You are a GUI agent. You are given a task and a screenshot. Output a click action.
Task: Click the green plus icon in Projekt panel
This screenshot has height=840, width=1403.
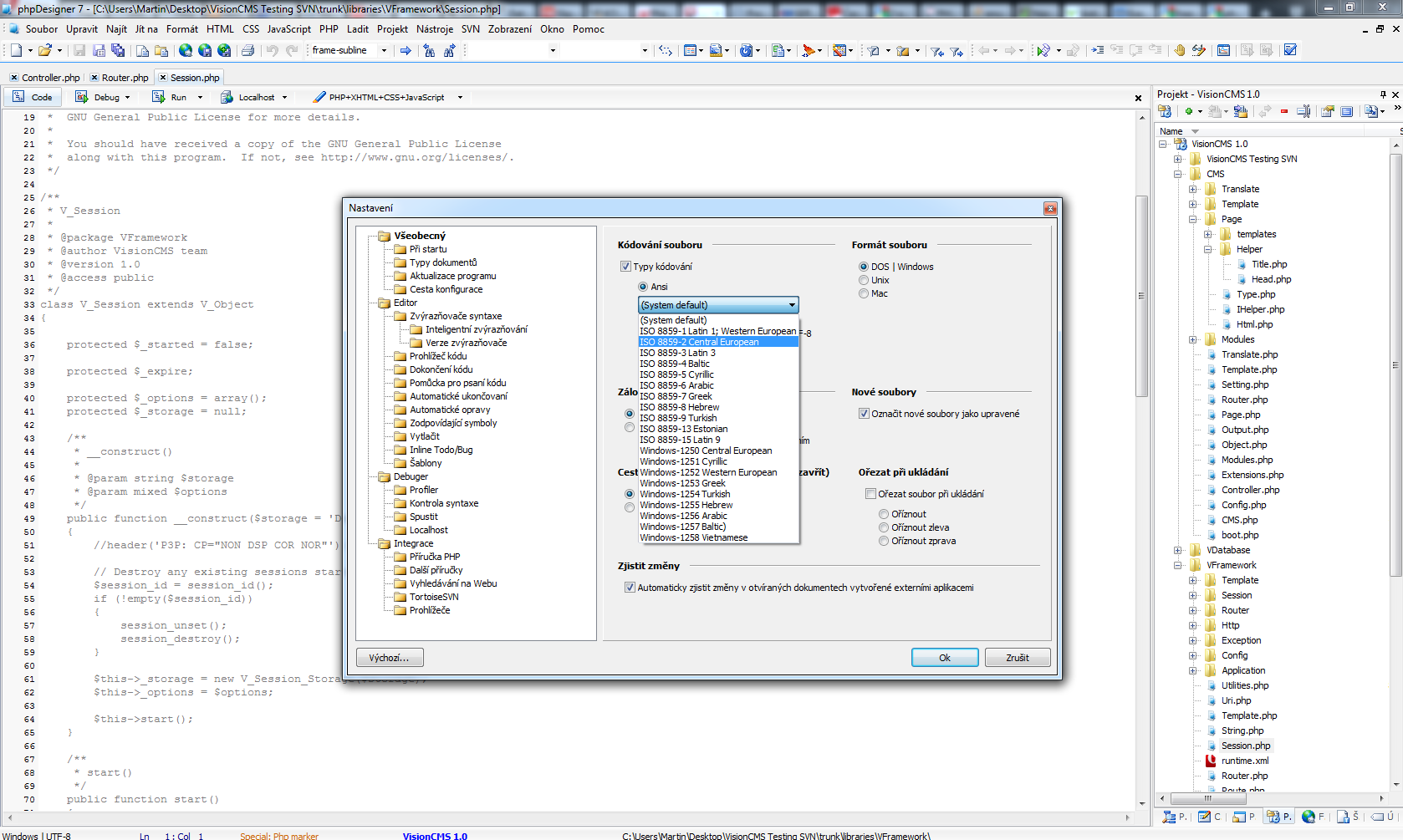(x=1188, y=111)
